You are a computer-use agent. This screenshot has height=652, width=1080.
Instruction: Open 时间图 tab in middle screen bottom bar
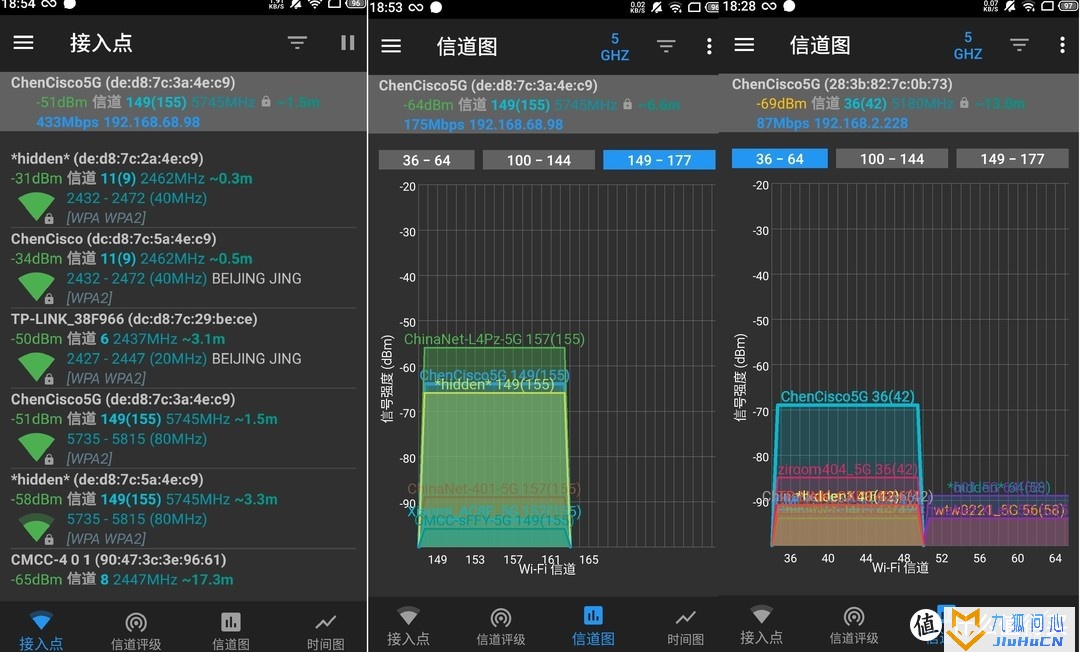[x=685, y=625]
